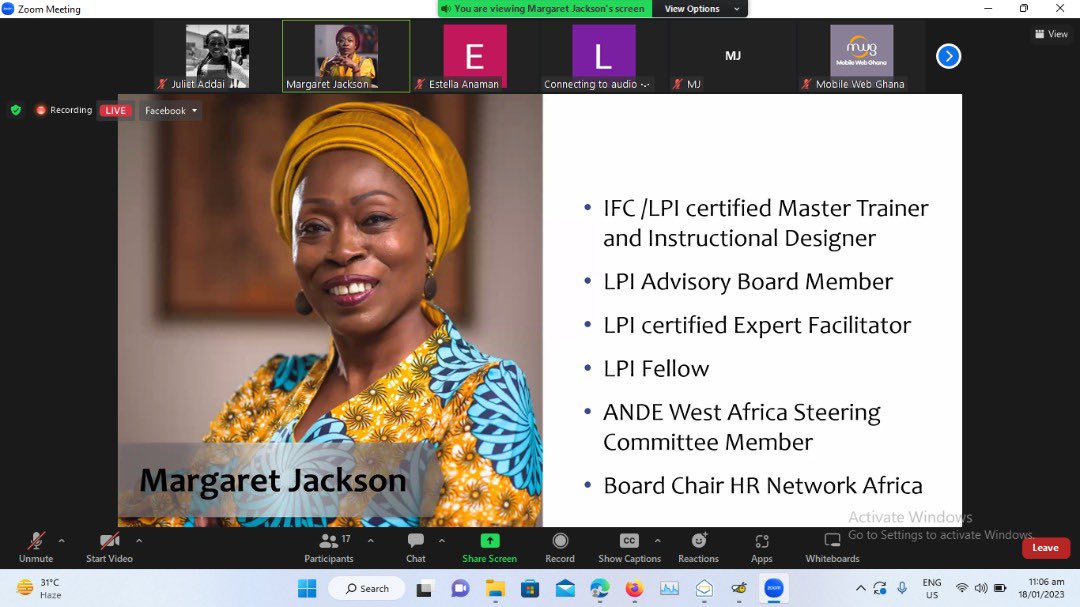Open Zoom Apps
1080x607 pixels.
point(762,548)
